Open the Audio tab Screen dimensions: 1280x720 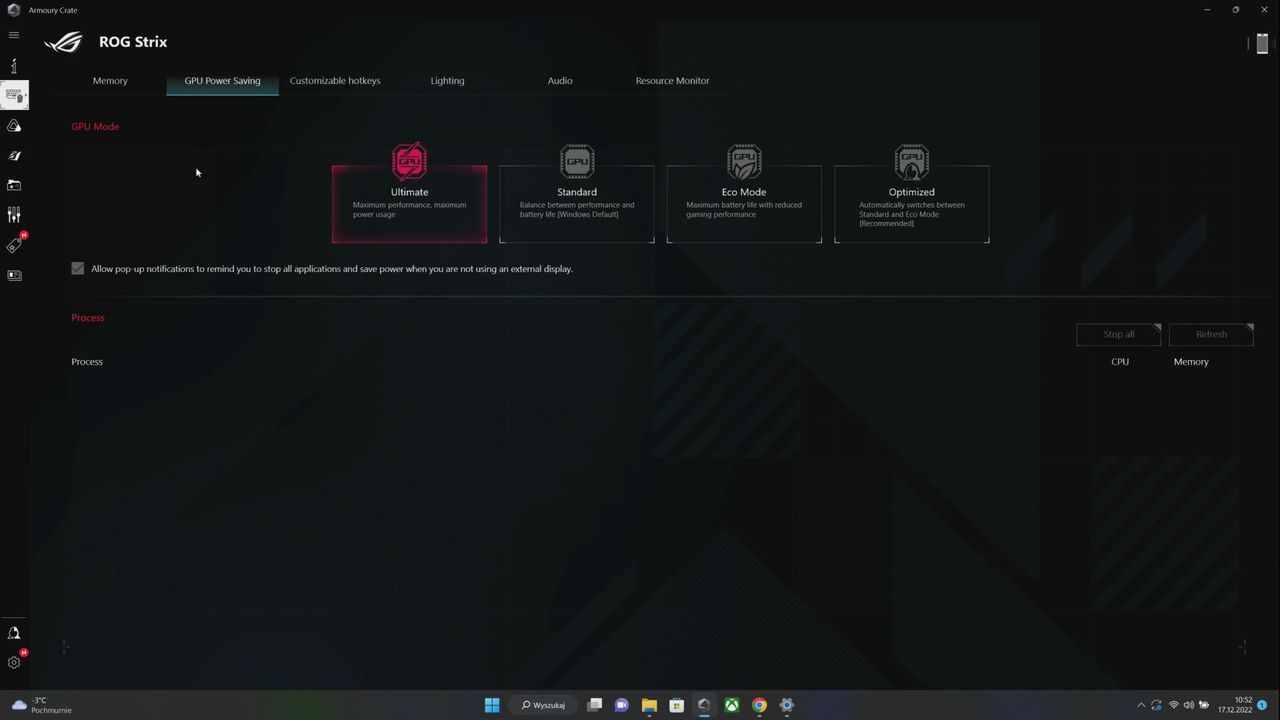click(x=560, y=81)
